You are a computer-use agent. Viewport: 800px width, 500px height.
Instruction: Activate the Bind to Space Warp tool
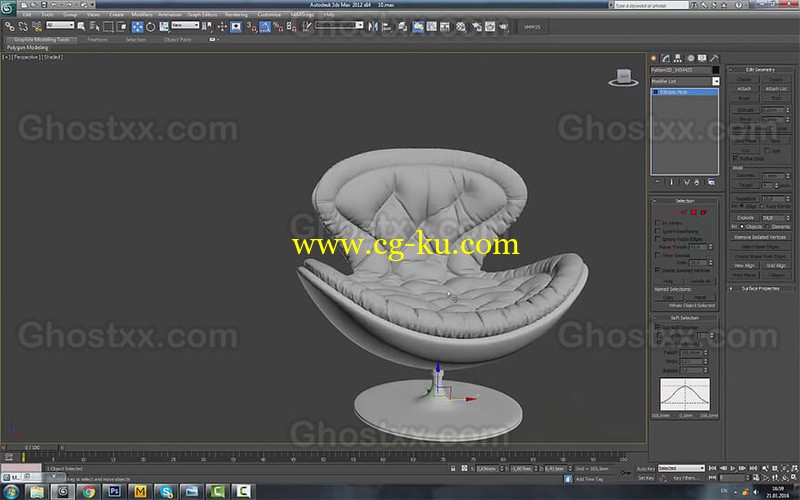(x=37, y=27)
